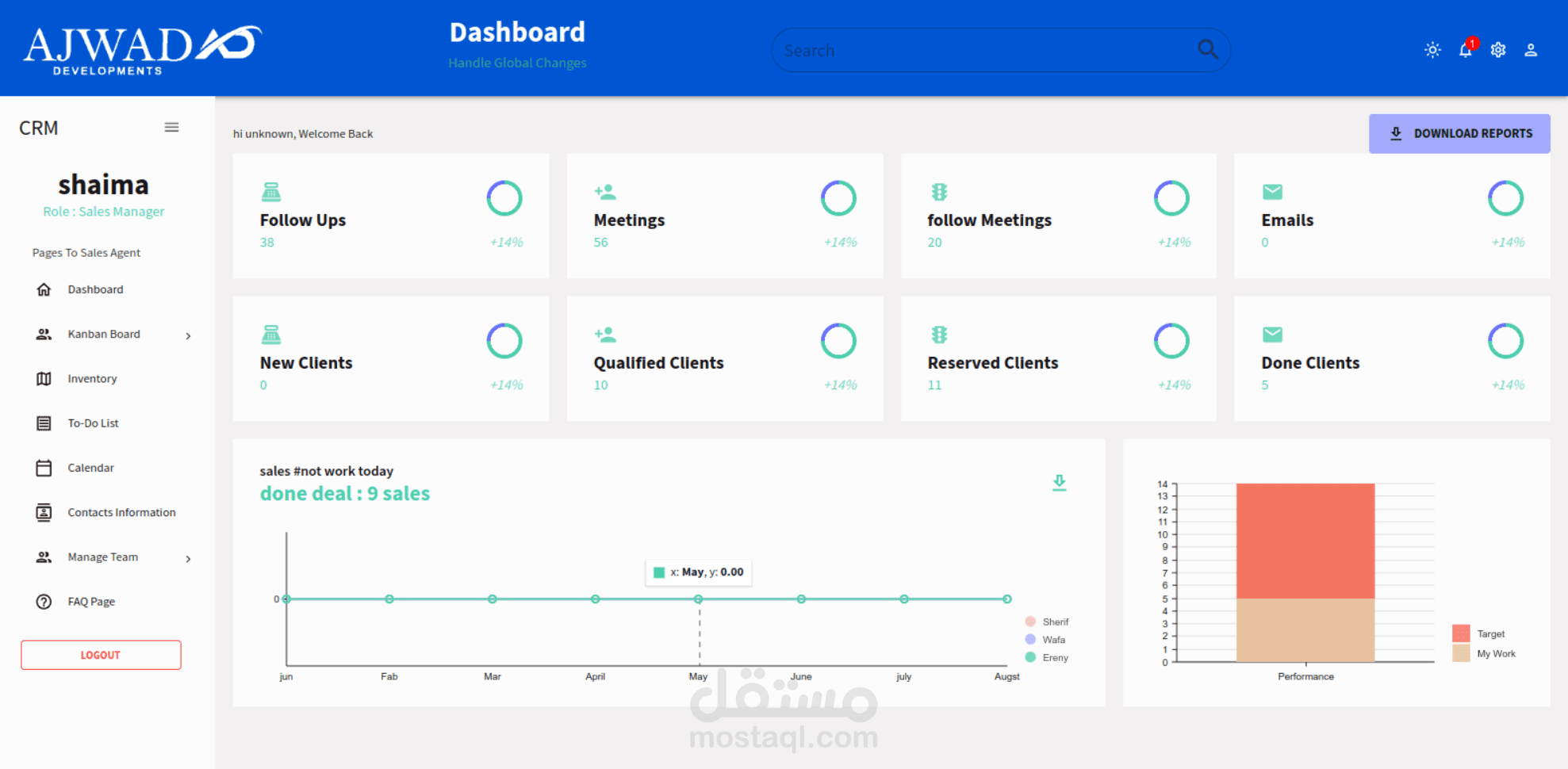
Task: Expand the Manage Team submenu
Action: click(x=188, y=558)
